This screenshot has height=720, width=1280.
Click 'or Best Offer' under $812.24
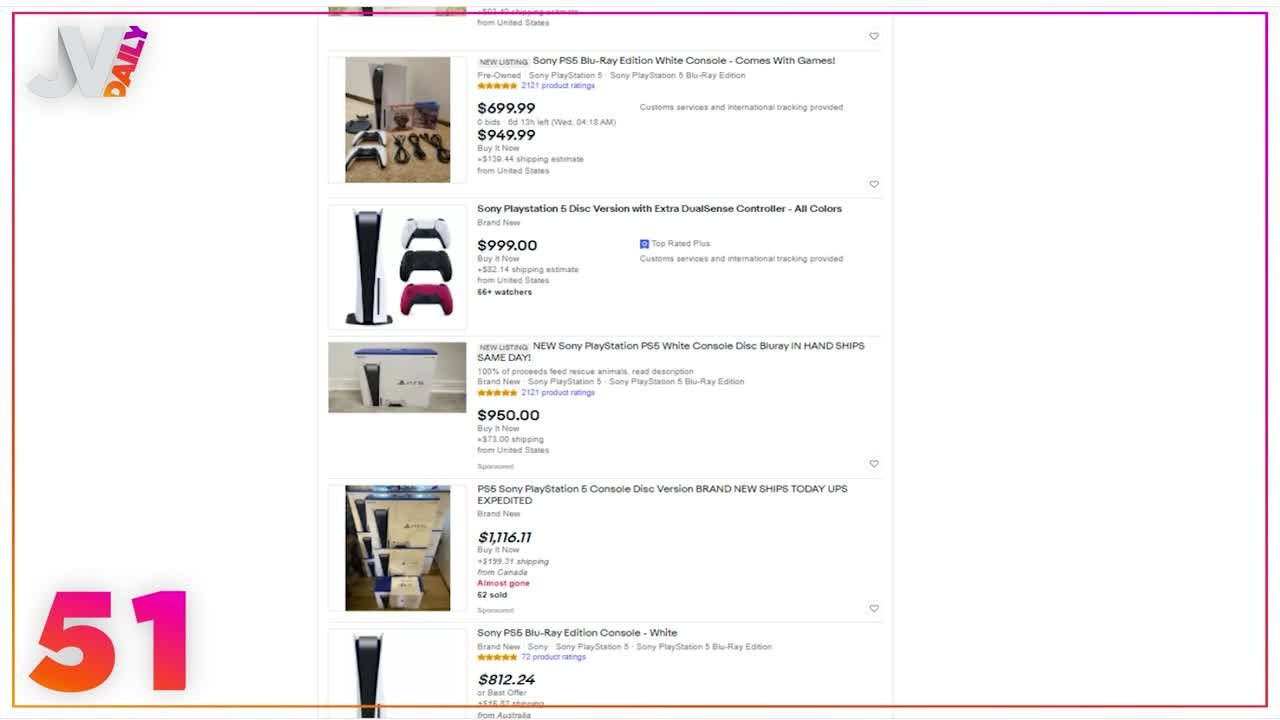pyautogui.click(x=502, y=693)
